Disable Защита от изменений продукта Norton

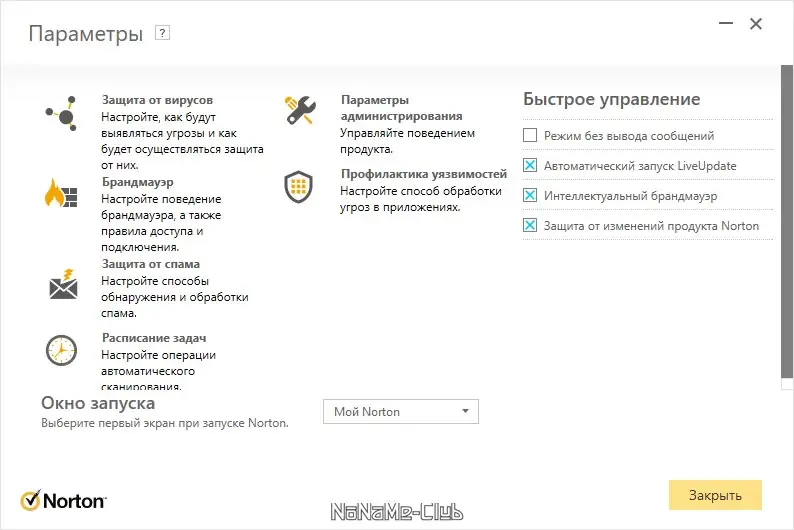coord(530,225)
